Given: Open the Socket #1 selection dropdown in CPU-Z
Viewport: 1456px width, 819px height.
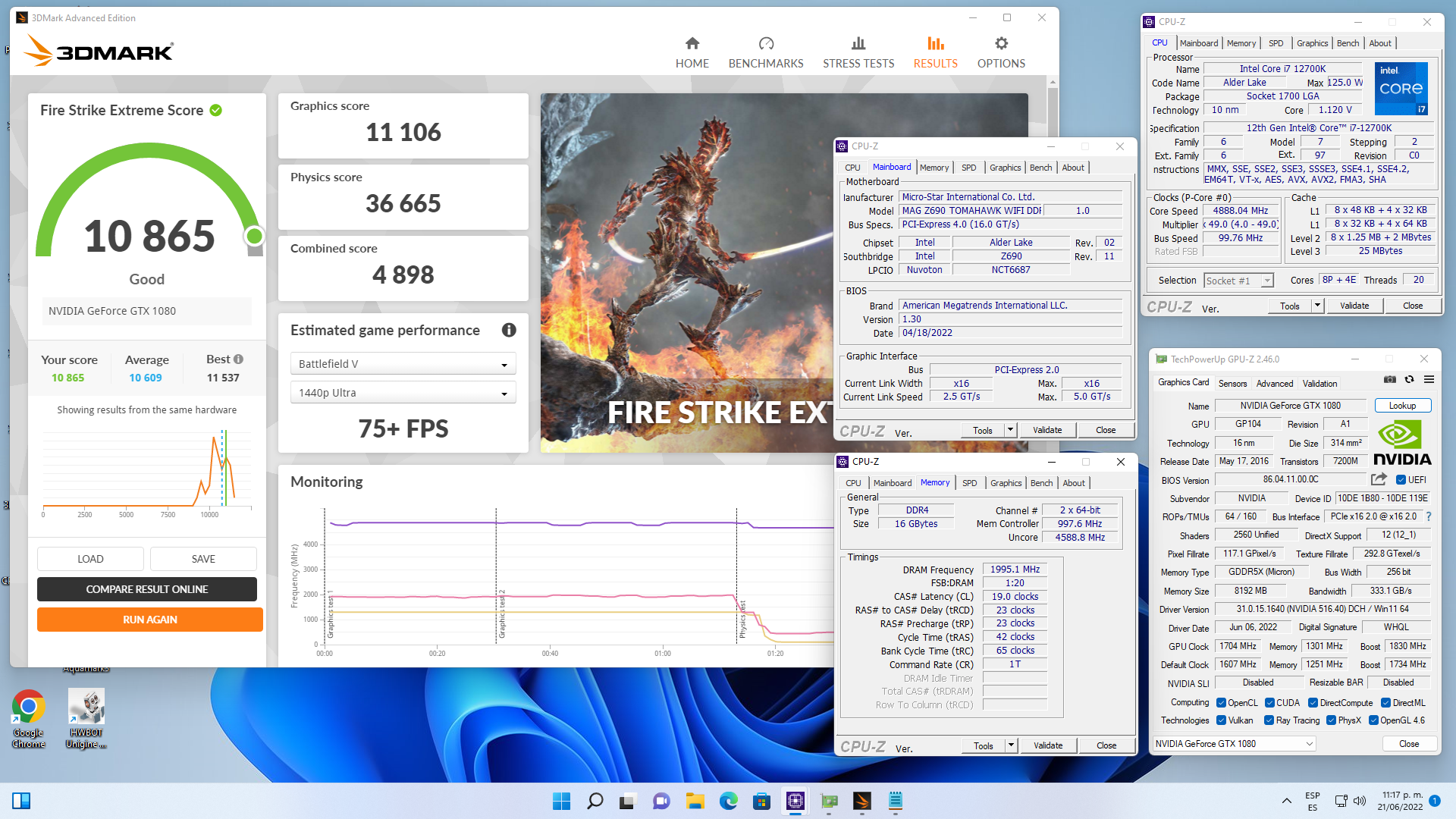Looking at the screenshot, I should pyautogui.click(x=1238, y=281).
